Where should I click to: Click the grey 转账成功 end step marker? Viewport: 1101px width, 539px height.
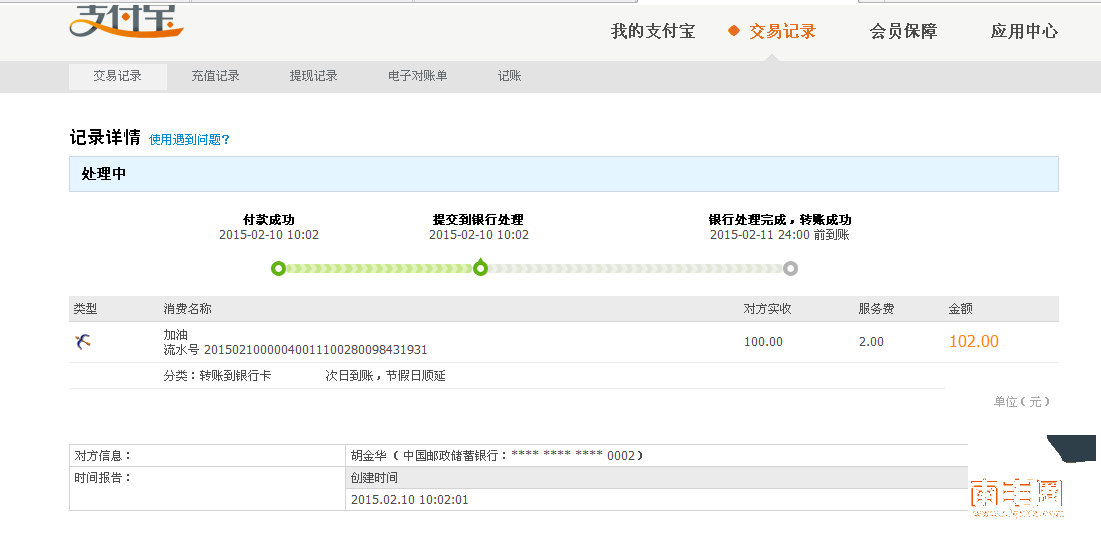click(790, 268)
